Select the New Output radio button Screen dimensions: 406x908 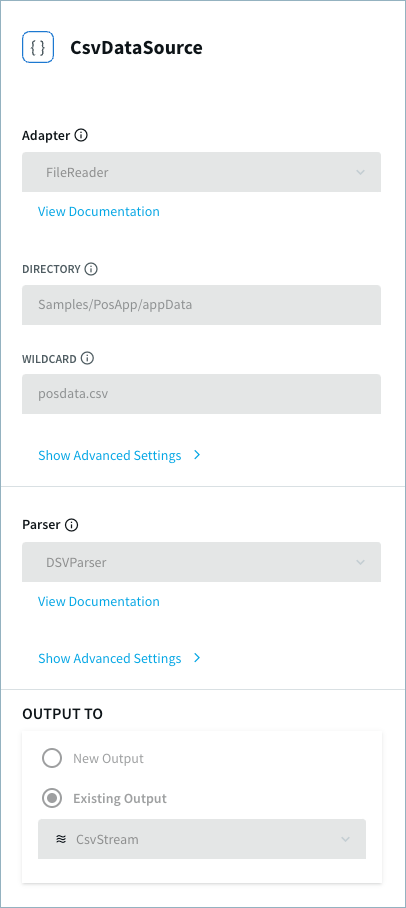pos(52,758)
